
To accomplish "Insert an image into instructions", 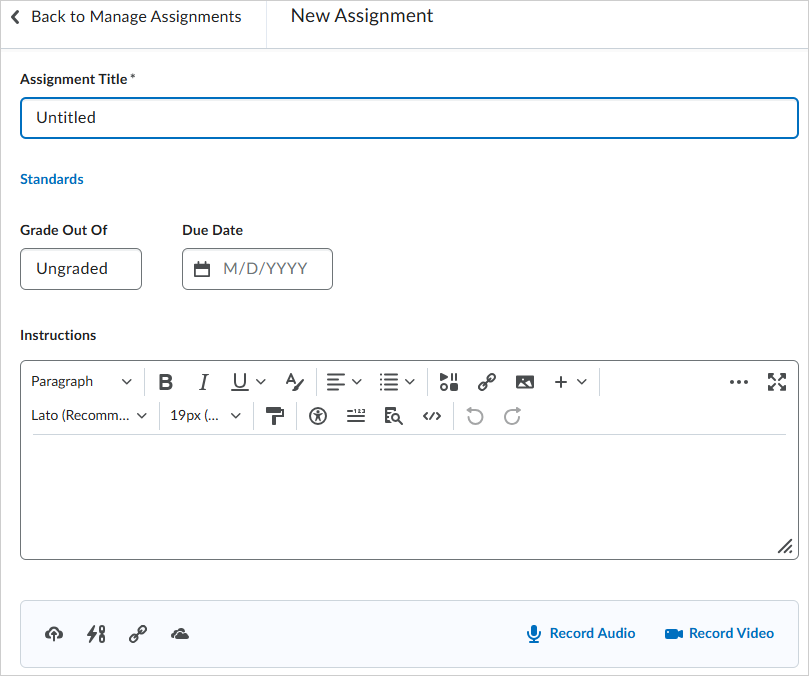I will point(525,382).
